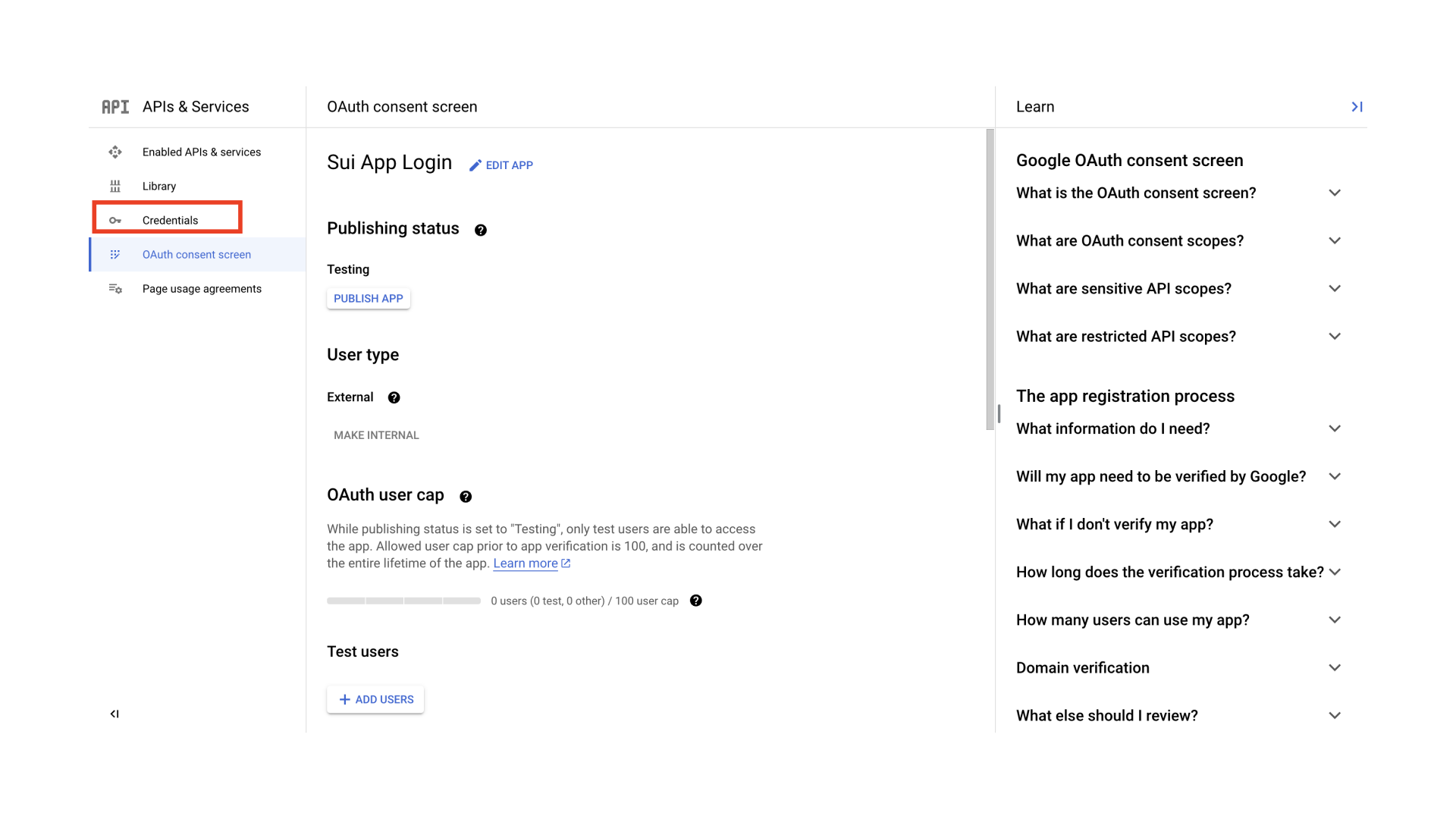The image size is (1456, 819).
Task: Click the collapse left panel arrow
Action: (114, 714)
